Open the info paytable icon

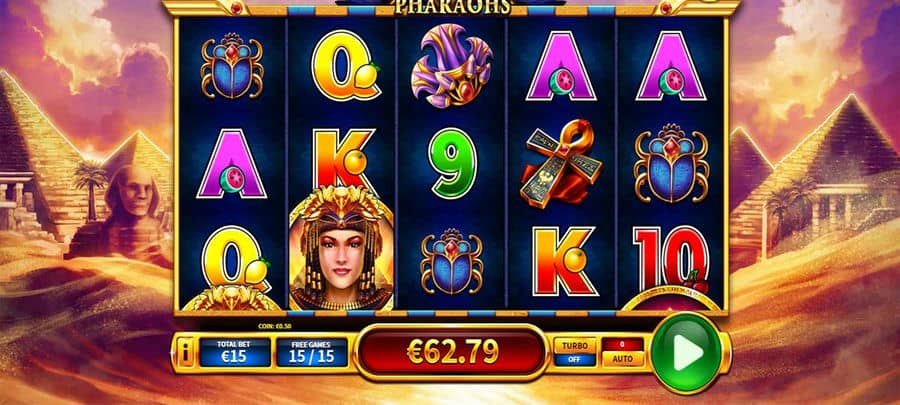click(x=185, y=353)
